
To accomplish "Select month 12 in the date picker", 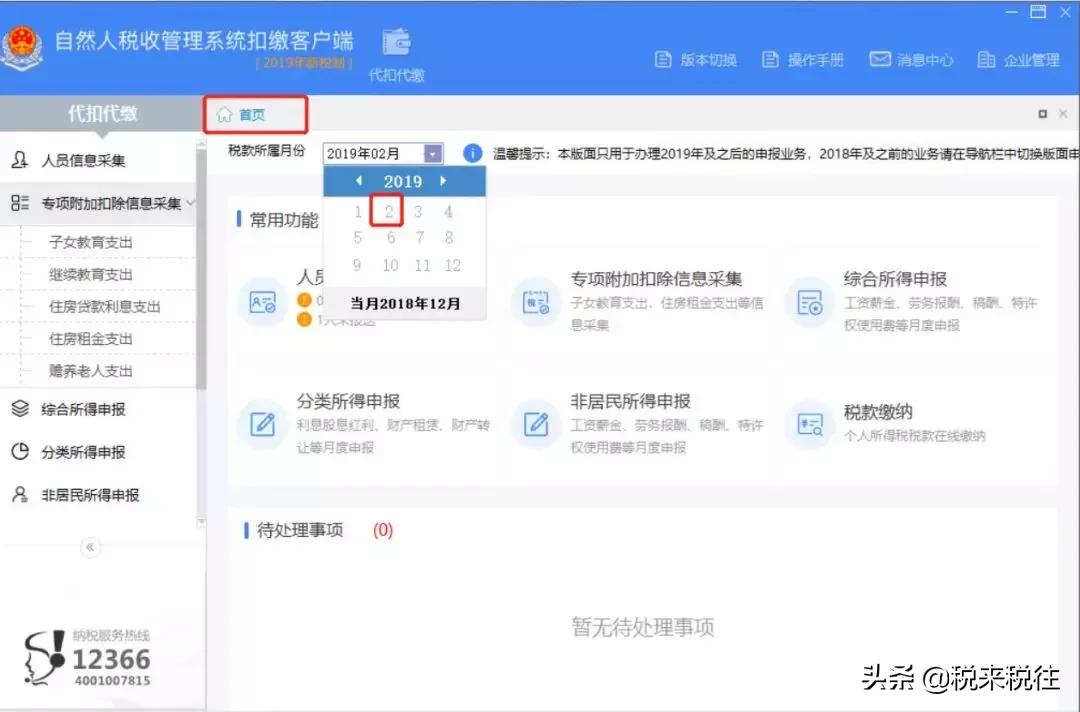I will coord(452,265).
